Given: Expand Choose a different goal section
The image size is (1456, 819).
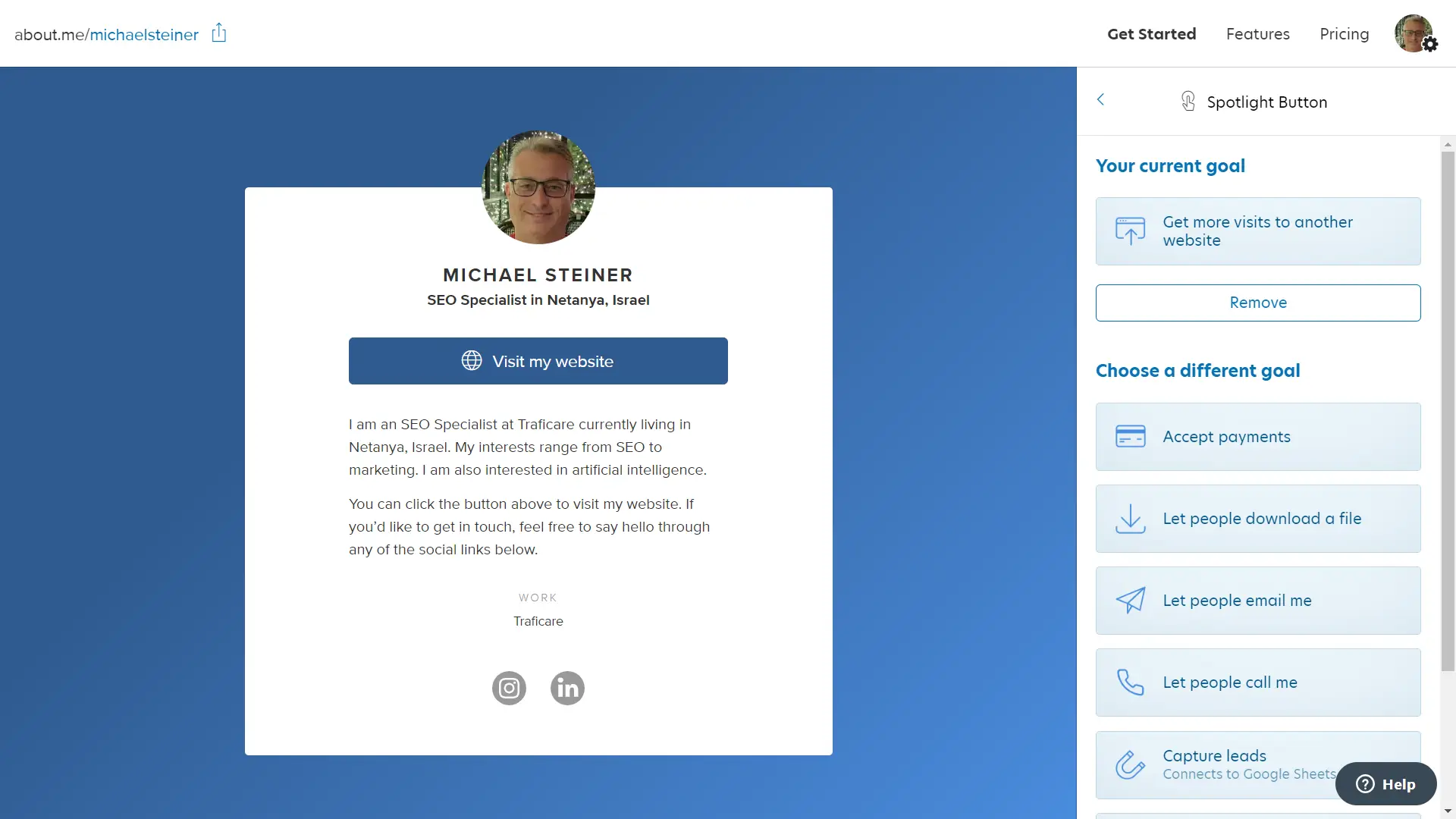Looking at the screenshot, I should coord(1197,370).
